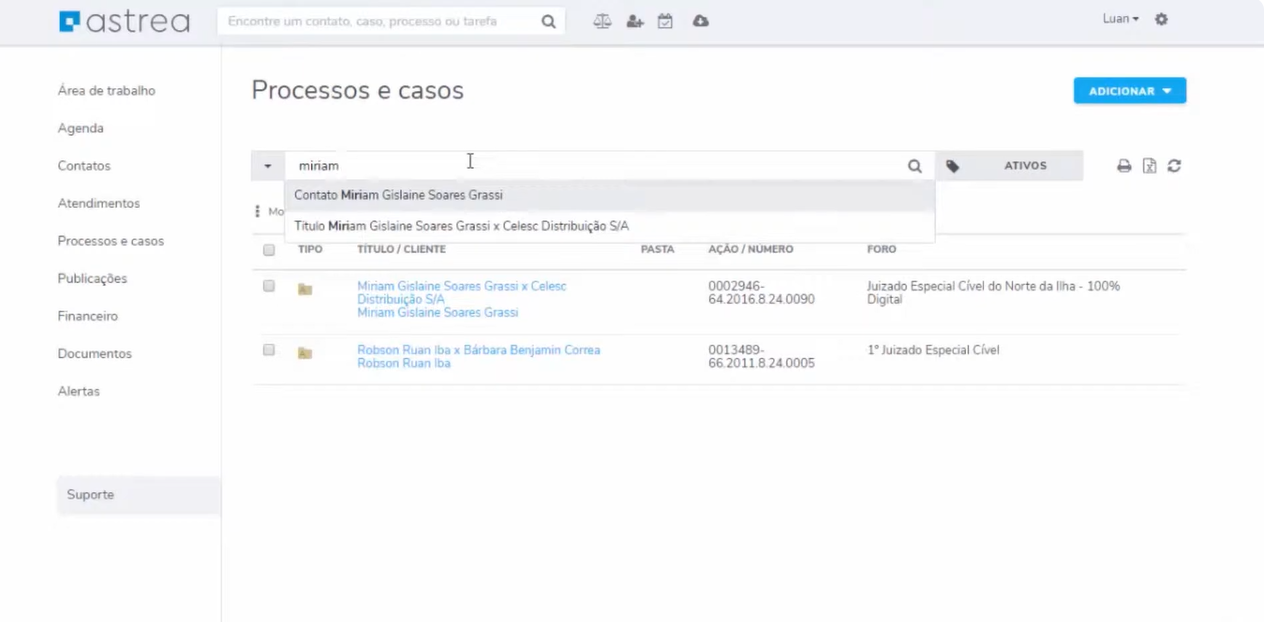Click the Suporte button

[x=139, y=495]
